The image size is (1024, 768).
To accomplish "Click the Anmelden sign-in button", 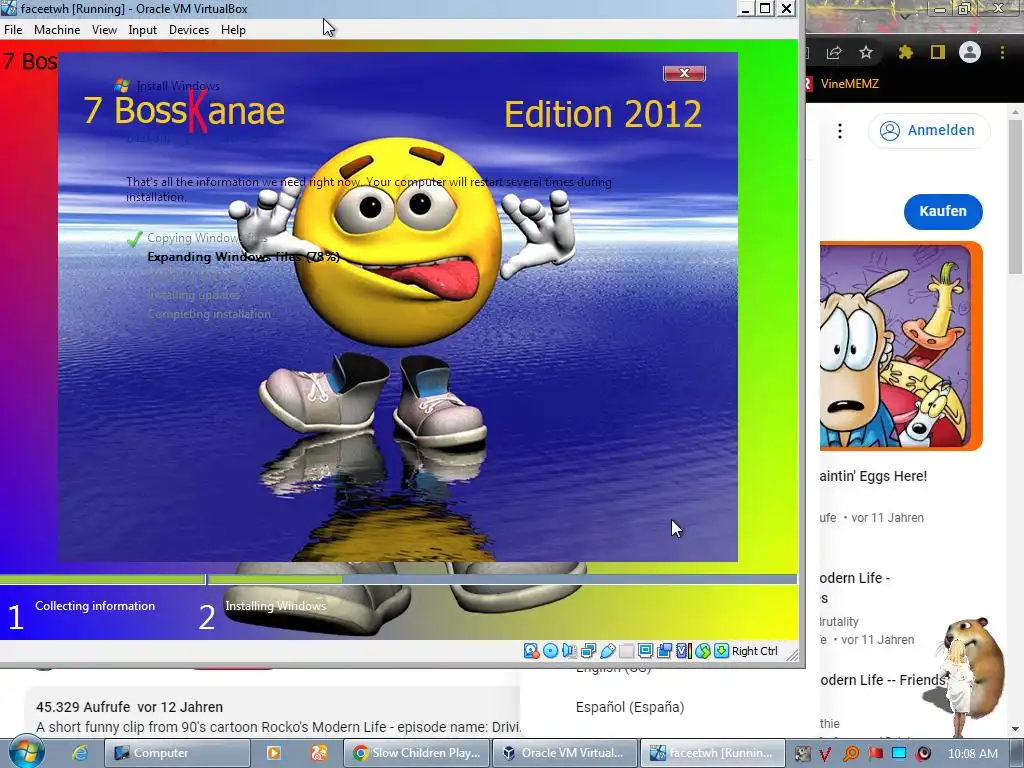I will point(929,131).
